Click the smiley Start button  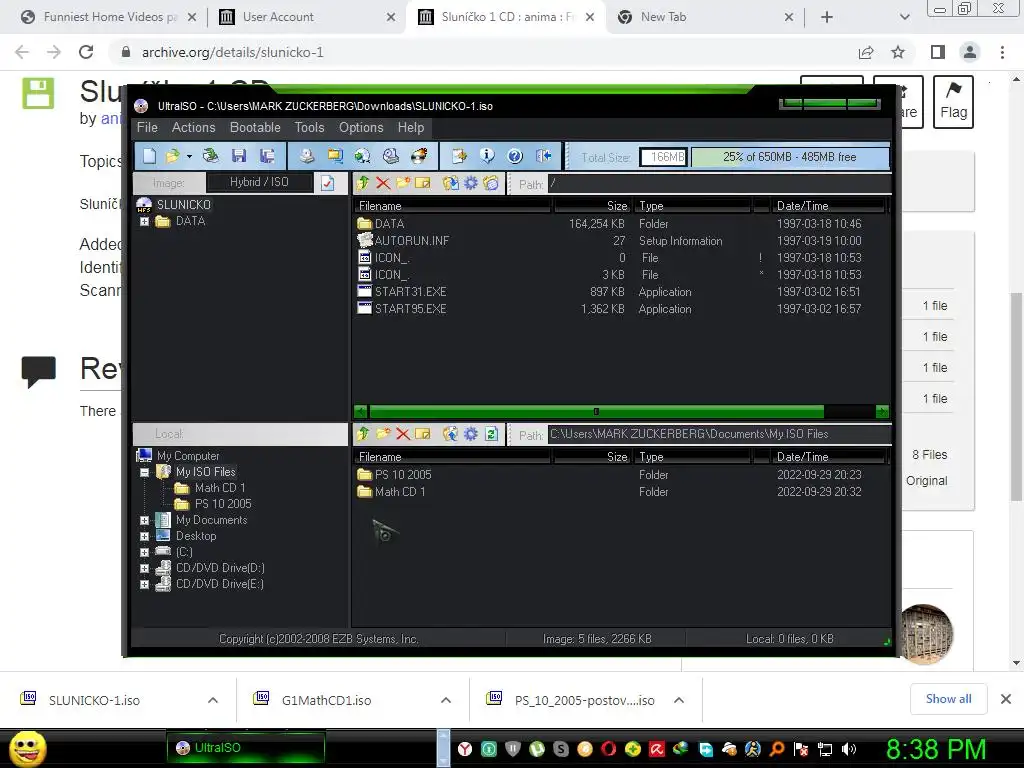pos(27,748)
